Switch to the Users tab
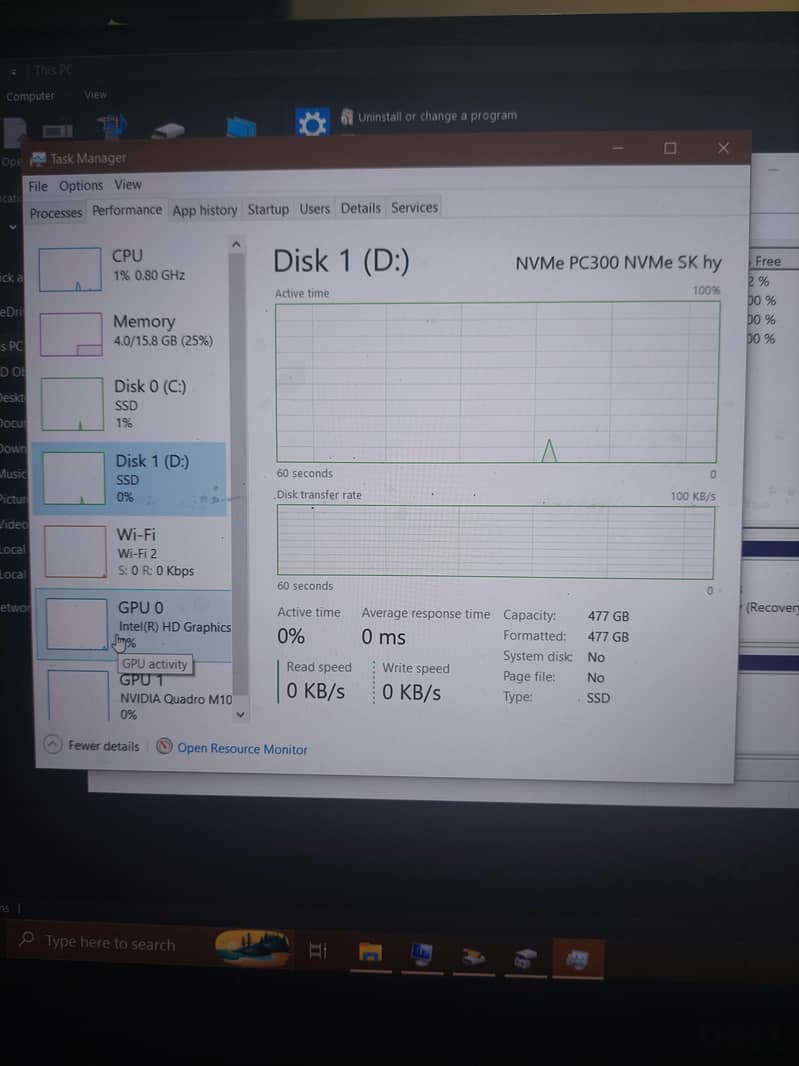Image resolution: width=799 pixels, height=1066 pixels. click(x=315, y=208)
